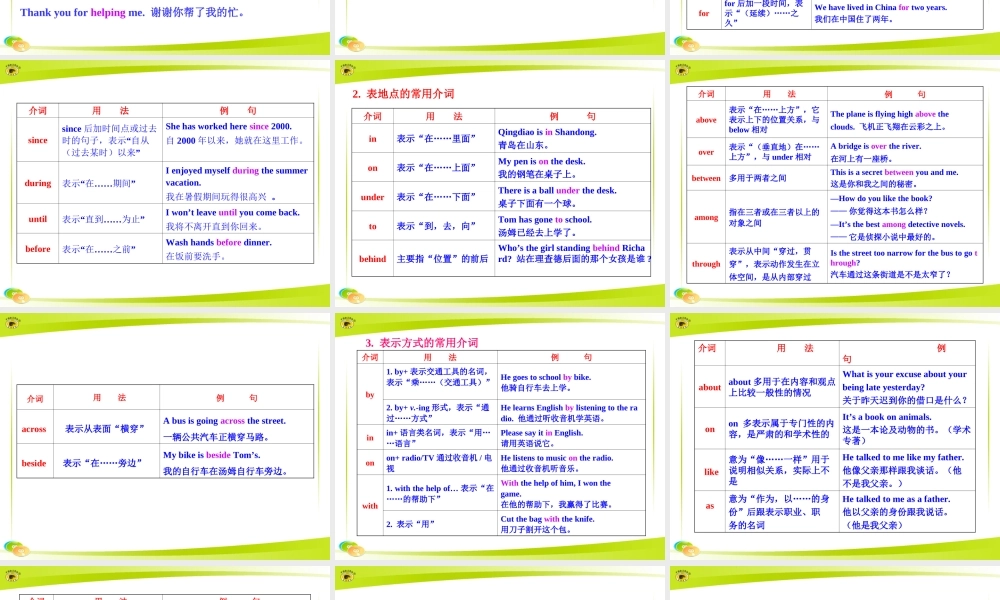Click the 'beside' preposition cell
Screen dimensions: 1000x600
point(34,463)
